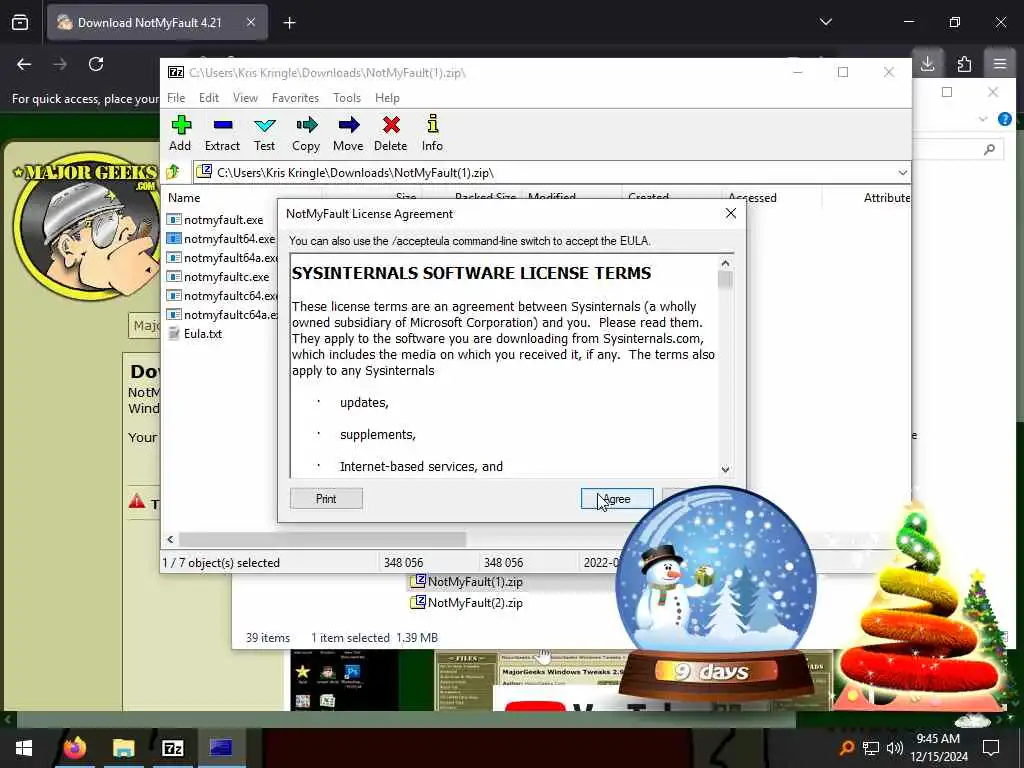Click the network icon in system tray
This screenshot has width=1024, height=768.
pyautogui.click(x=871, y=748)
